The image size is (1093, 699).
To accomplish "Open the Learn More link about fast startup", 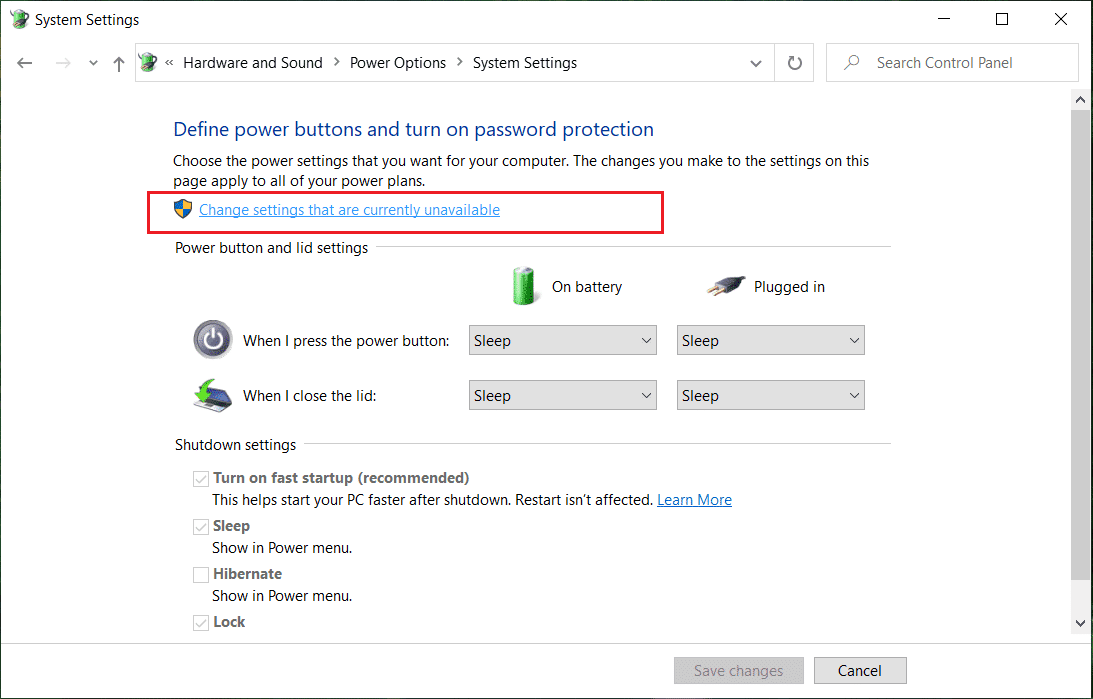I will coord(694,499).
